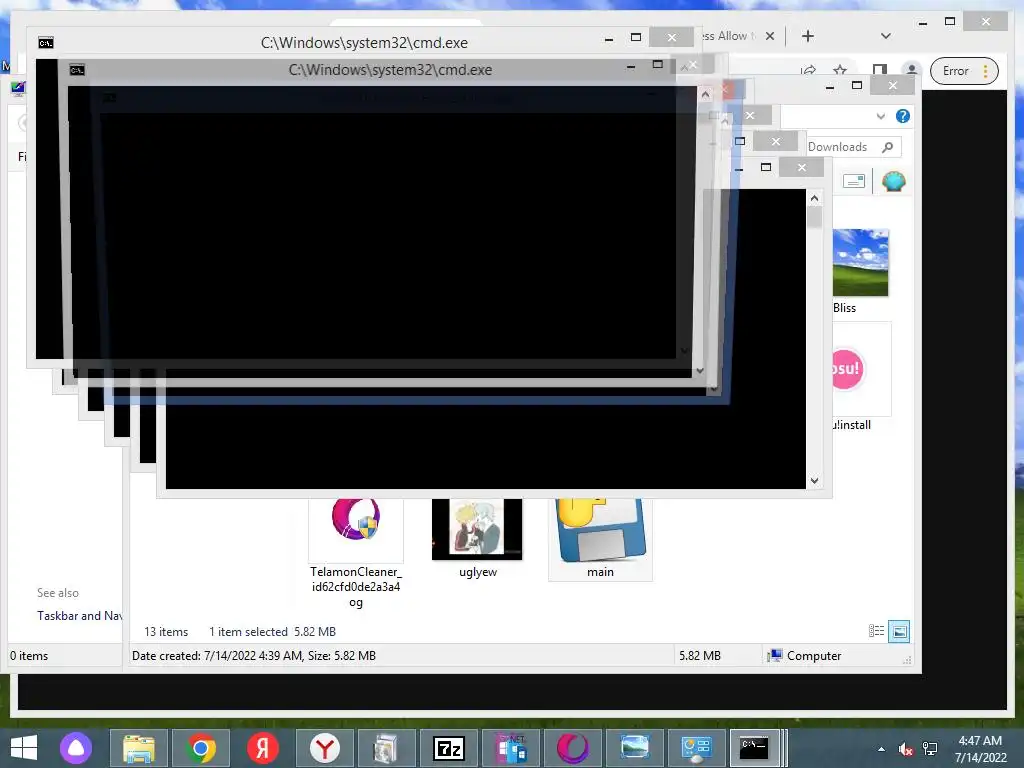1024x768 pixels.
Task: Click the 'See also' heading
Action: 57,593
